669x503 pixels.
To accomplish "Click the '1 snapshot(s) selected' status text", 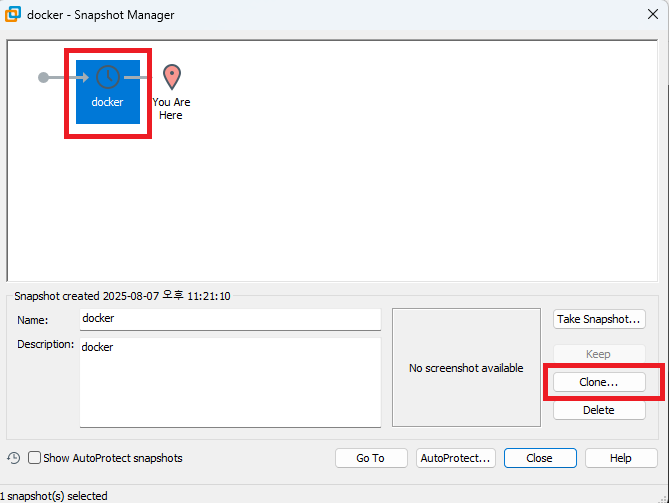I will point(54,496).
